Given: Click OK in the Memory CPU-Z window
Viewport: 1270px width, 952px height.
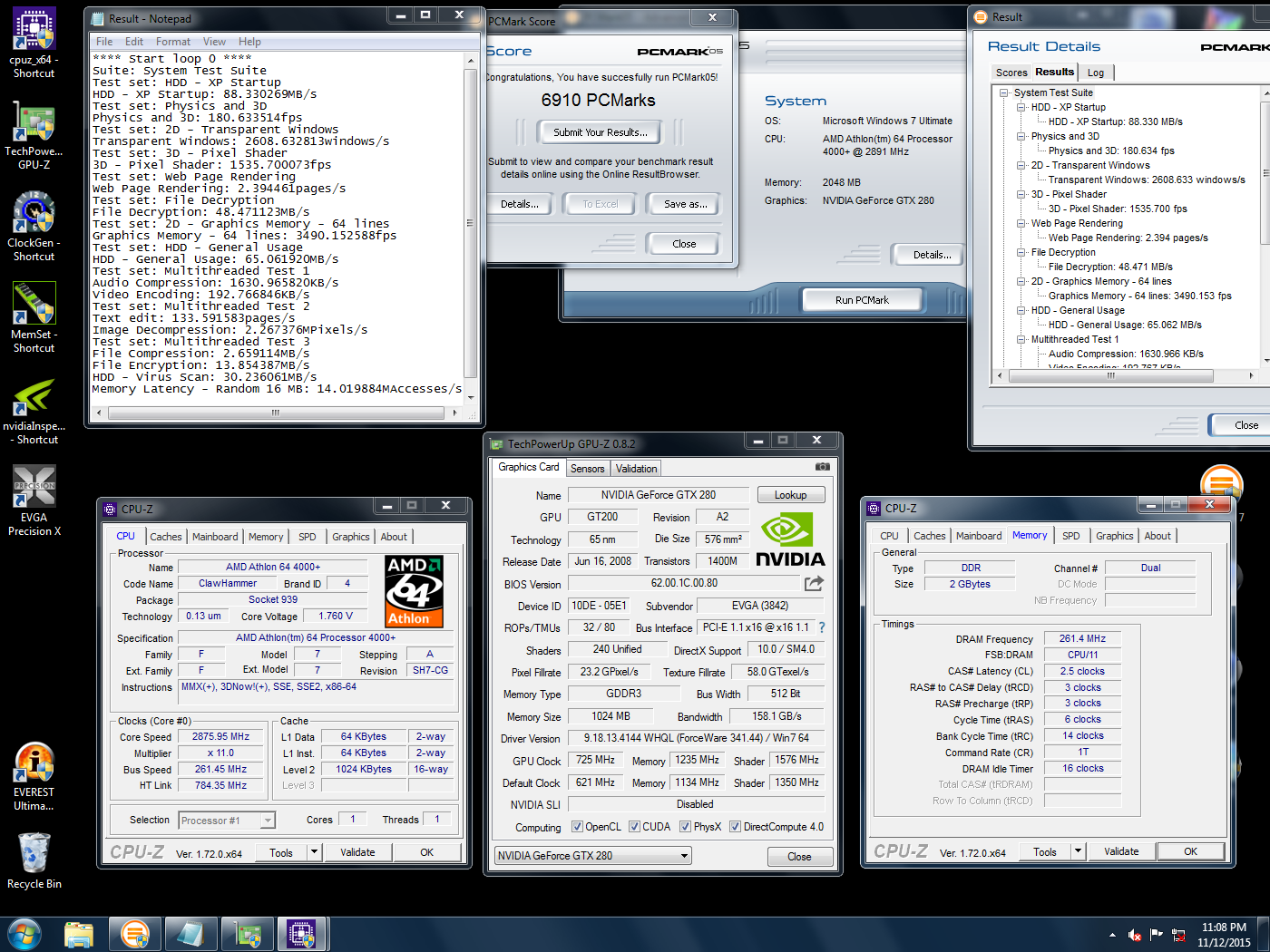Looking at the screenshot, I should tap(1190, 851).
